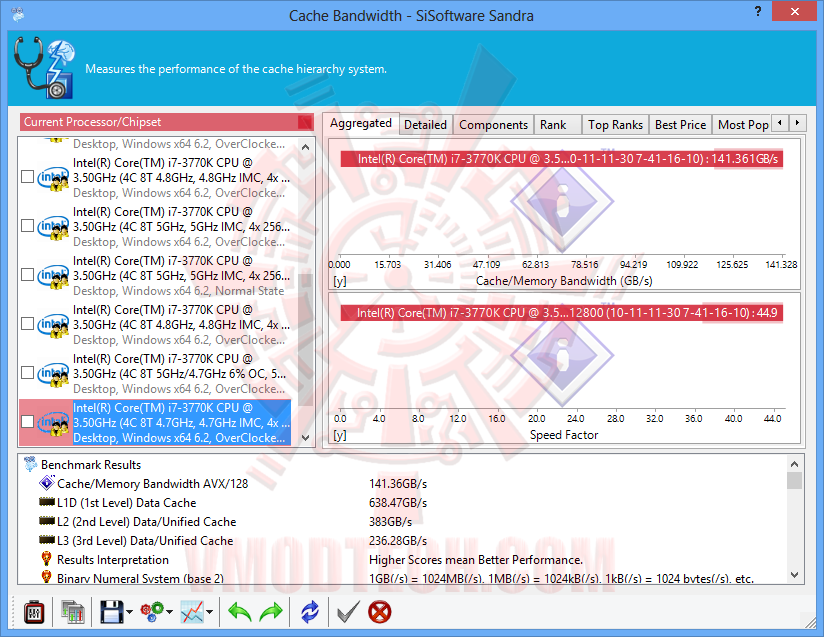Click Intel logo of 5GHz/4.7GHz 6% OC entry
824x637 pixels.
(x=53, y=374)
